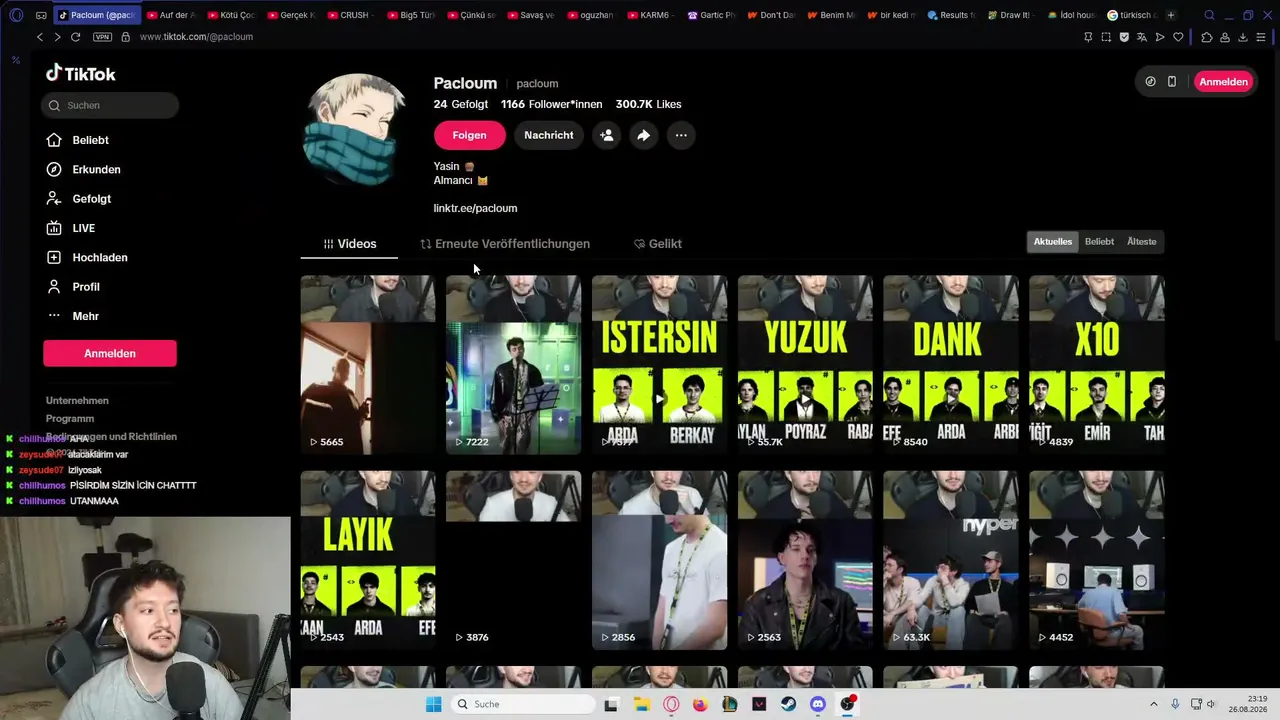Viewport: 1280px width, 720px height.
Task: Open browser downloads icon
Action: pos(1243,37)
